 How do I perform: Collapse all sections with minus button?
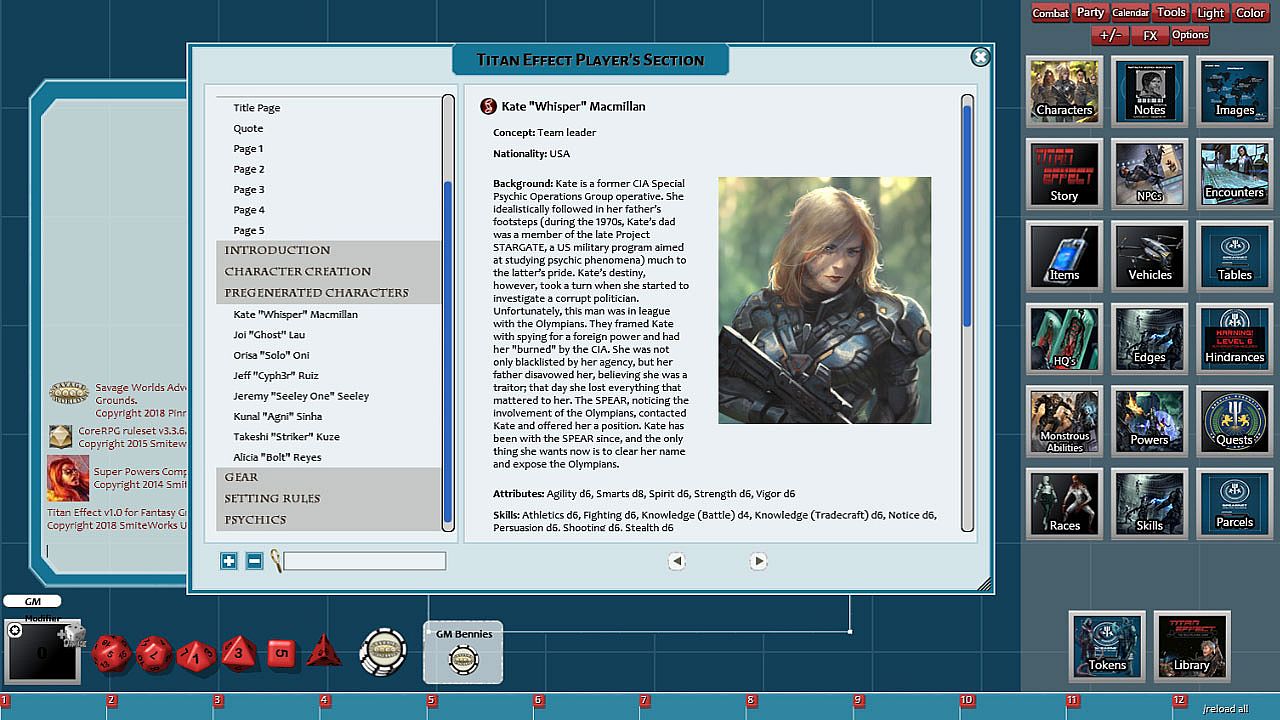[254, 561]
